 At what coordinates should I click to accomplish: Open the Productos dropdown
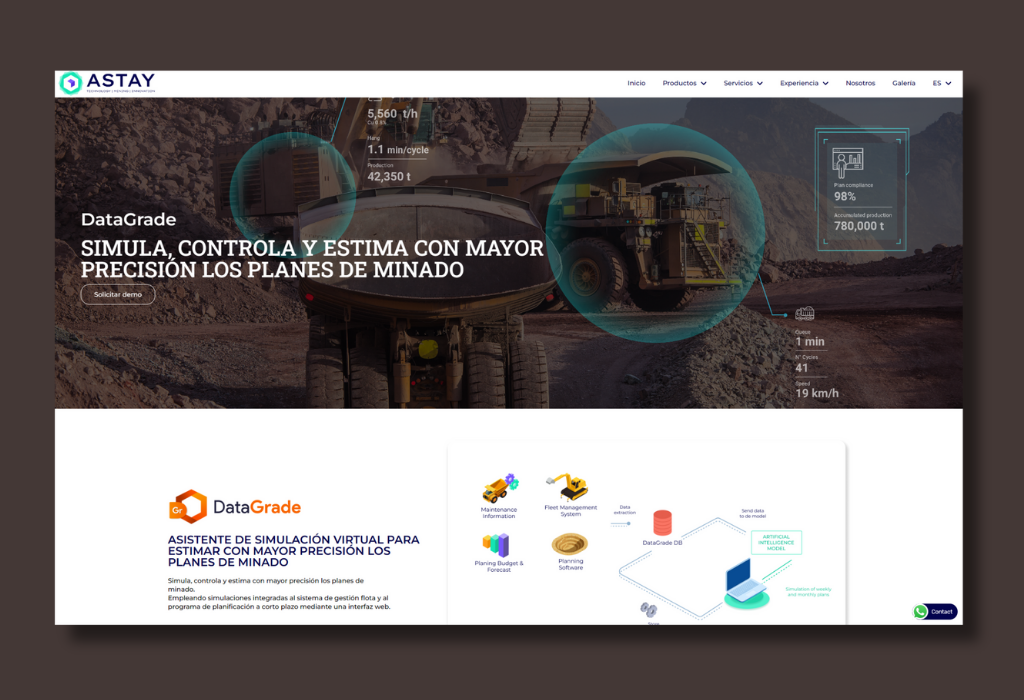684,83
